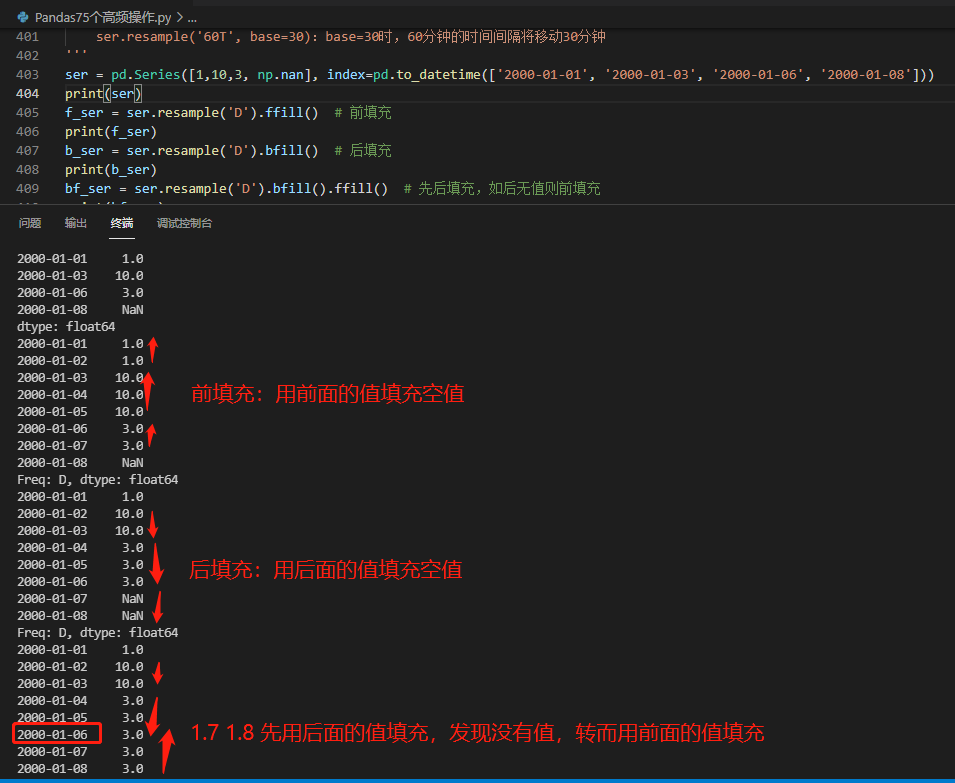Image resolution: width=955 pixels, height=783 pixels.
Task: Click first 'Freq: D, dtype: float64' terminal line
Action: (97, 480)
